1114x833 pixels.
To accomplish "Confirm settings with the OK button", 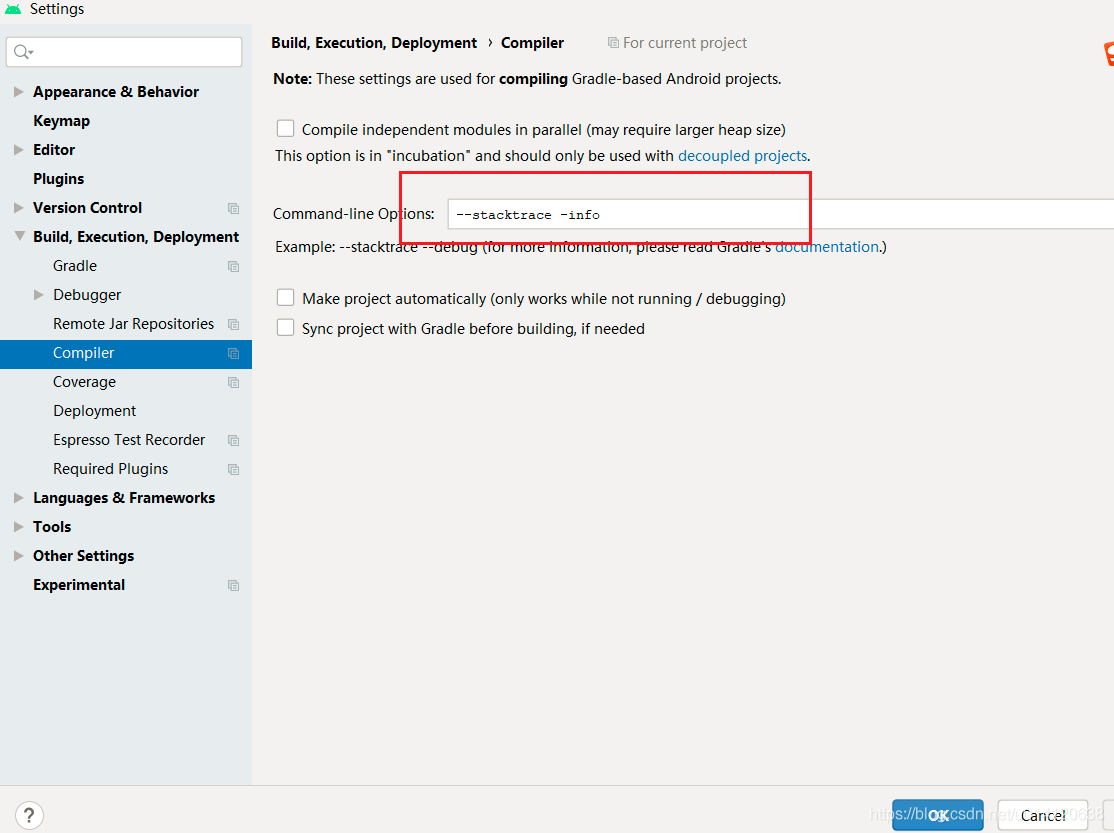I will click(938, 815).
